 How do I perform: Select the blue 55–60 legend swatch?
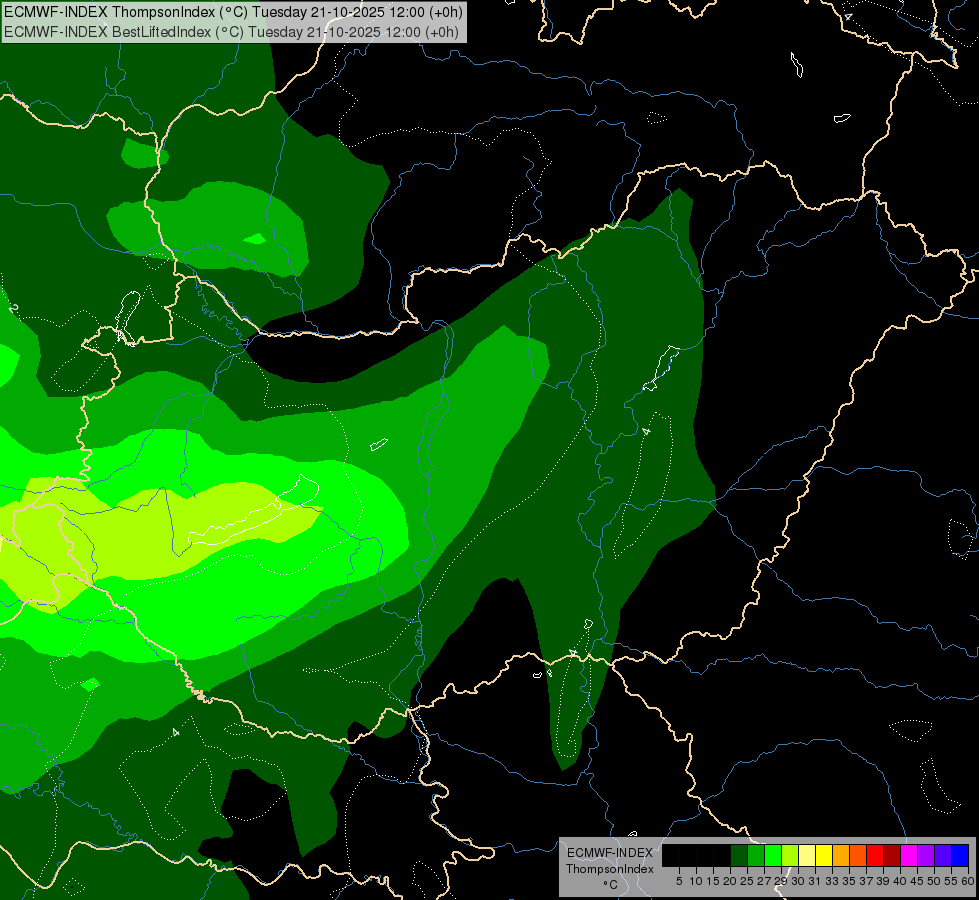[x=960, y=855]
